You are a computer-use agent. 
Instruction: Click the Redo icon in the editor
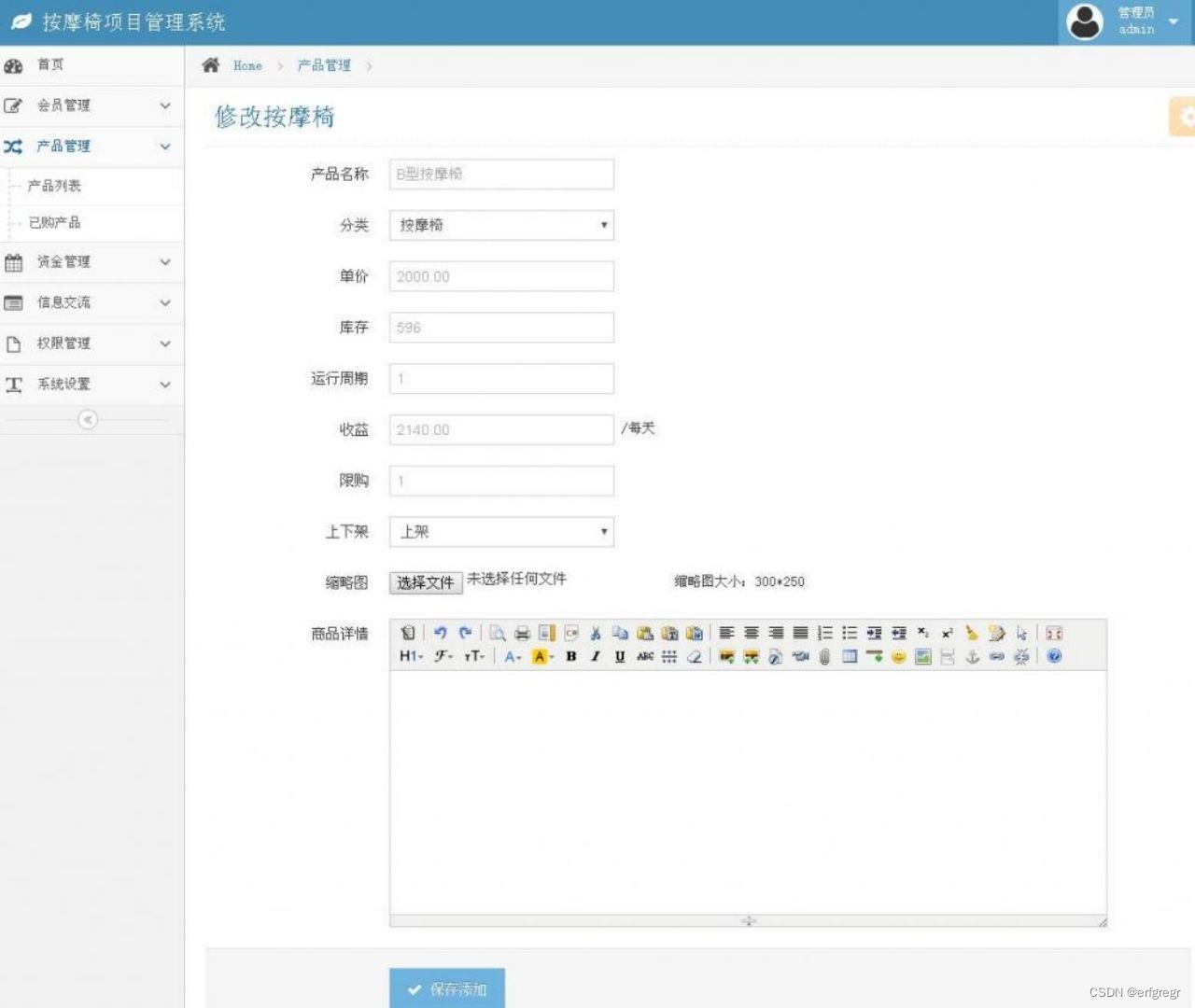(467, 633)
